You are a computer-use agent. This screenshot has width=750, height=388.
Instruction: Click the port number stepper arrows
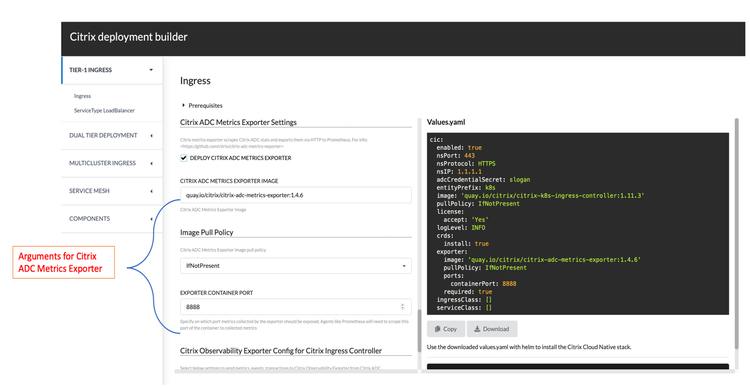point(402,307)
